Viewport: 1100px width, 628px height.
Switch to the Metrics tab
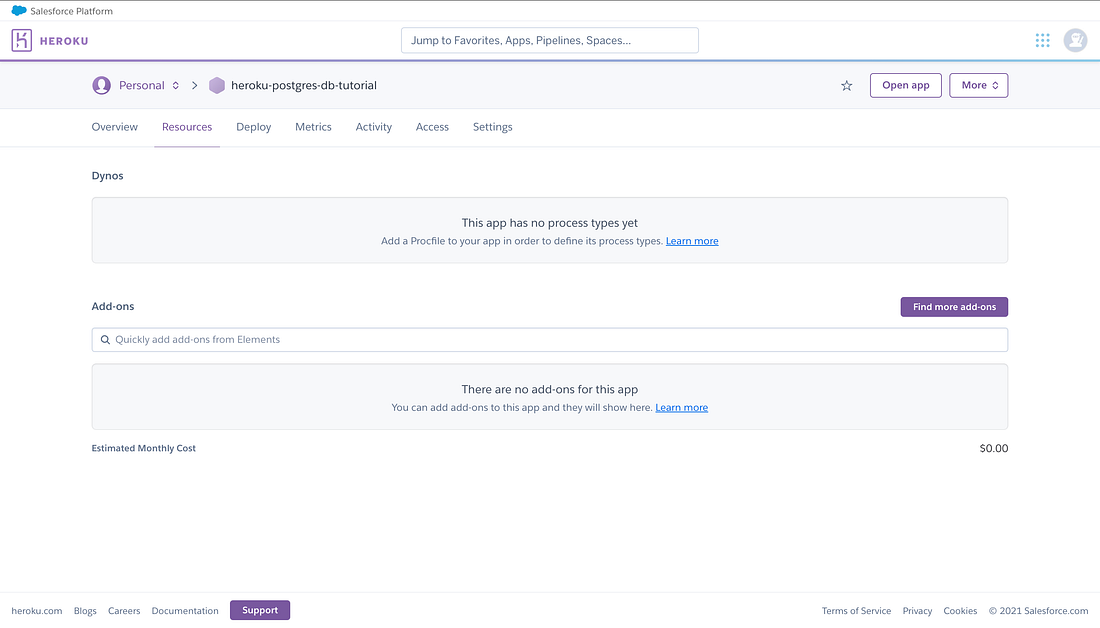pos(313,127)
